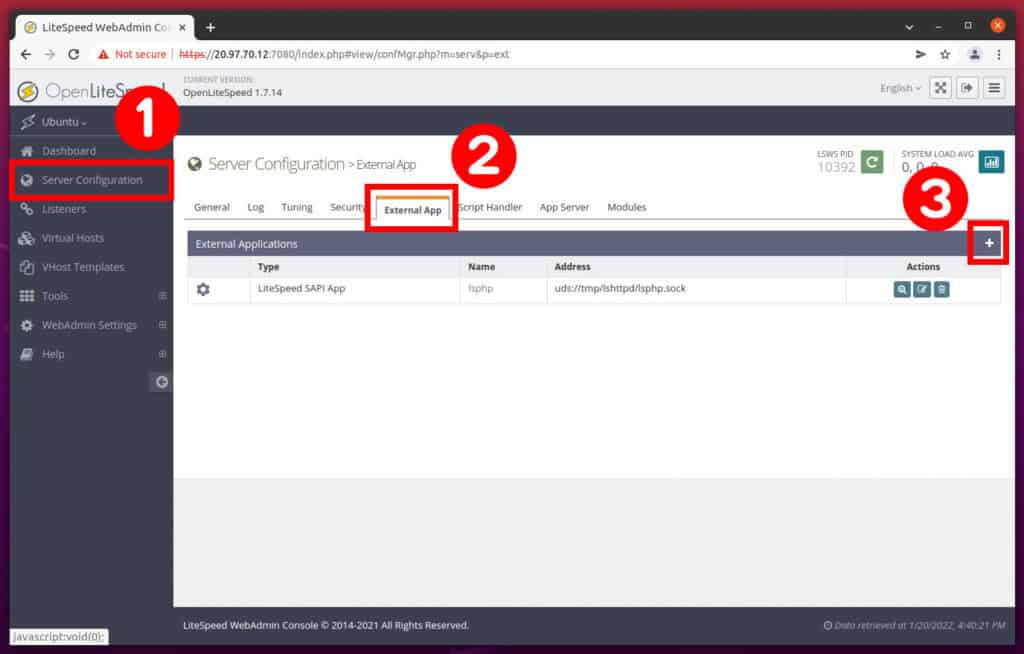
Task: Switch to the Modules tab
Action: tap(626, 207)
